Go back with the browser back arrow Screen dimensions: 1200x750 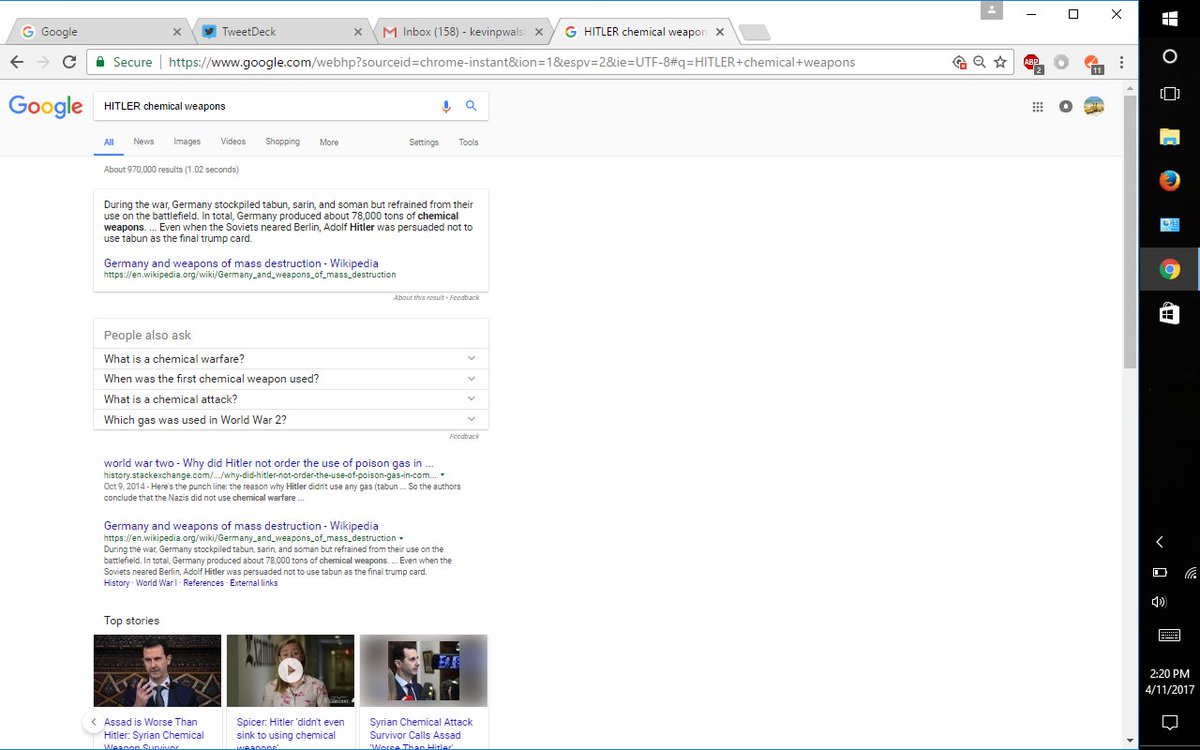click(17, 62)
